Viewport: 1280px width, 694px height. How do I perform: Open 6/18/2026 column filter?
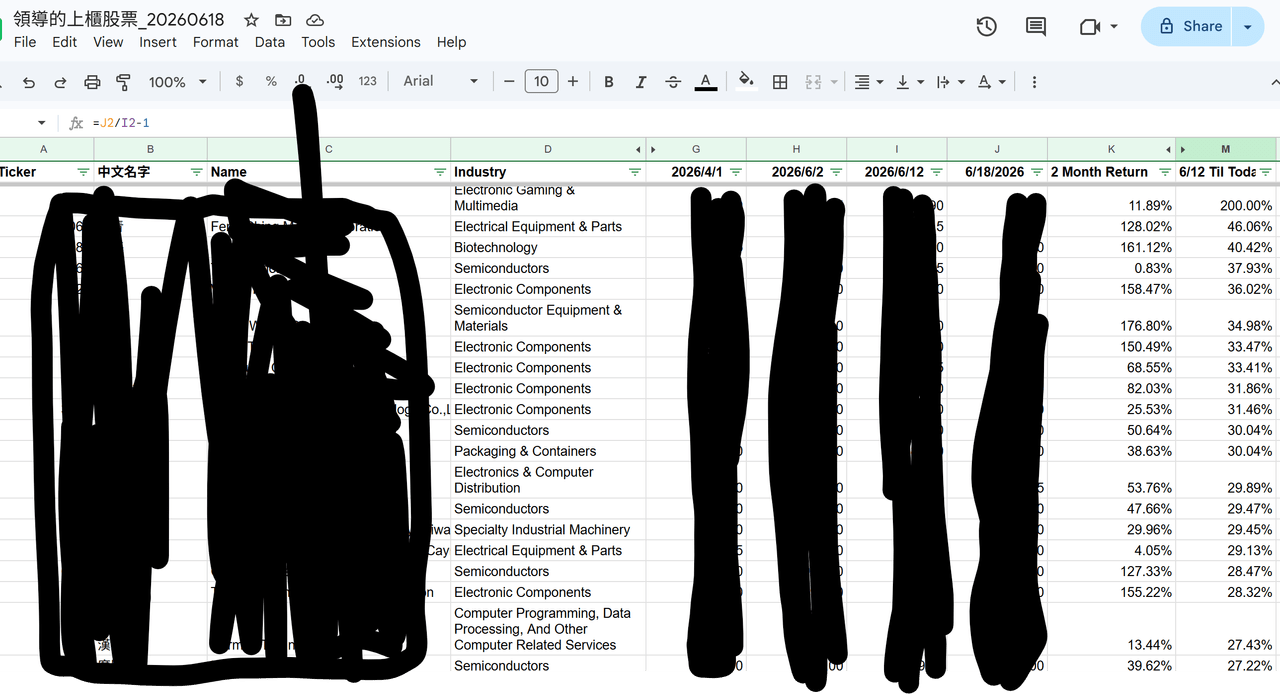(x=1037, y=172)
